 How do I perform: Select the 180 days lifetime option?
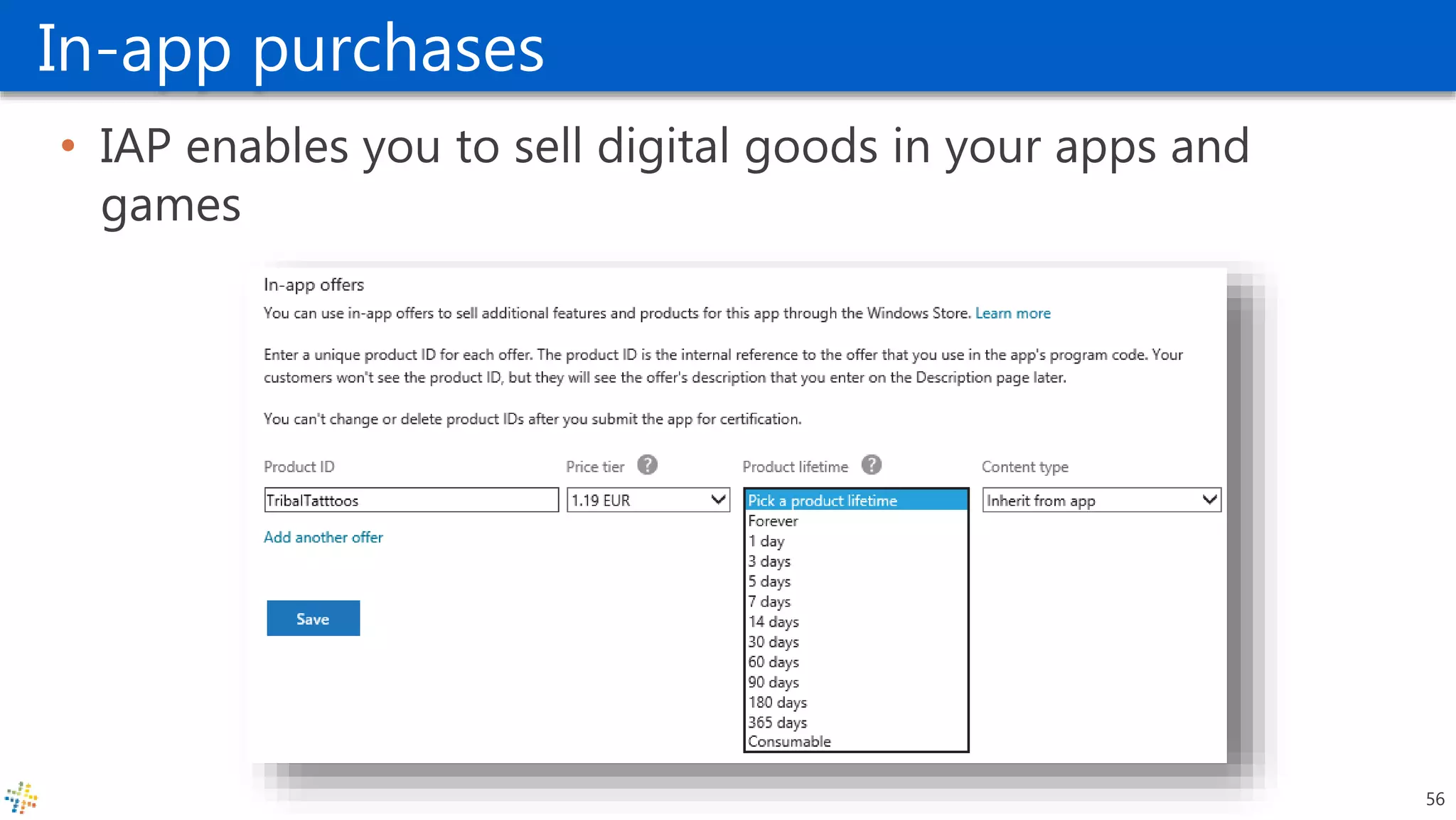point(856,702)
